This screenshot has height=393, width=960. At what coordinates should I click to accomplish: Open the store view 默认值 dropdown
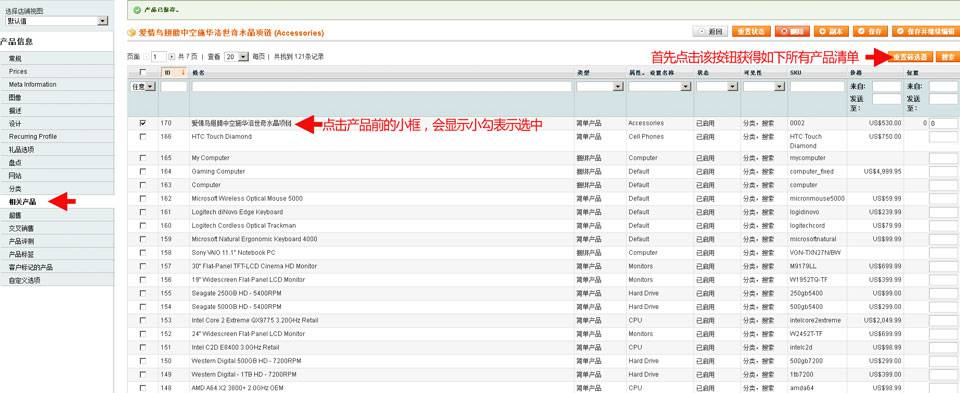click(x=56, y=21)
